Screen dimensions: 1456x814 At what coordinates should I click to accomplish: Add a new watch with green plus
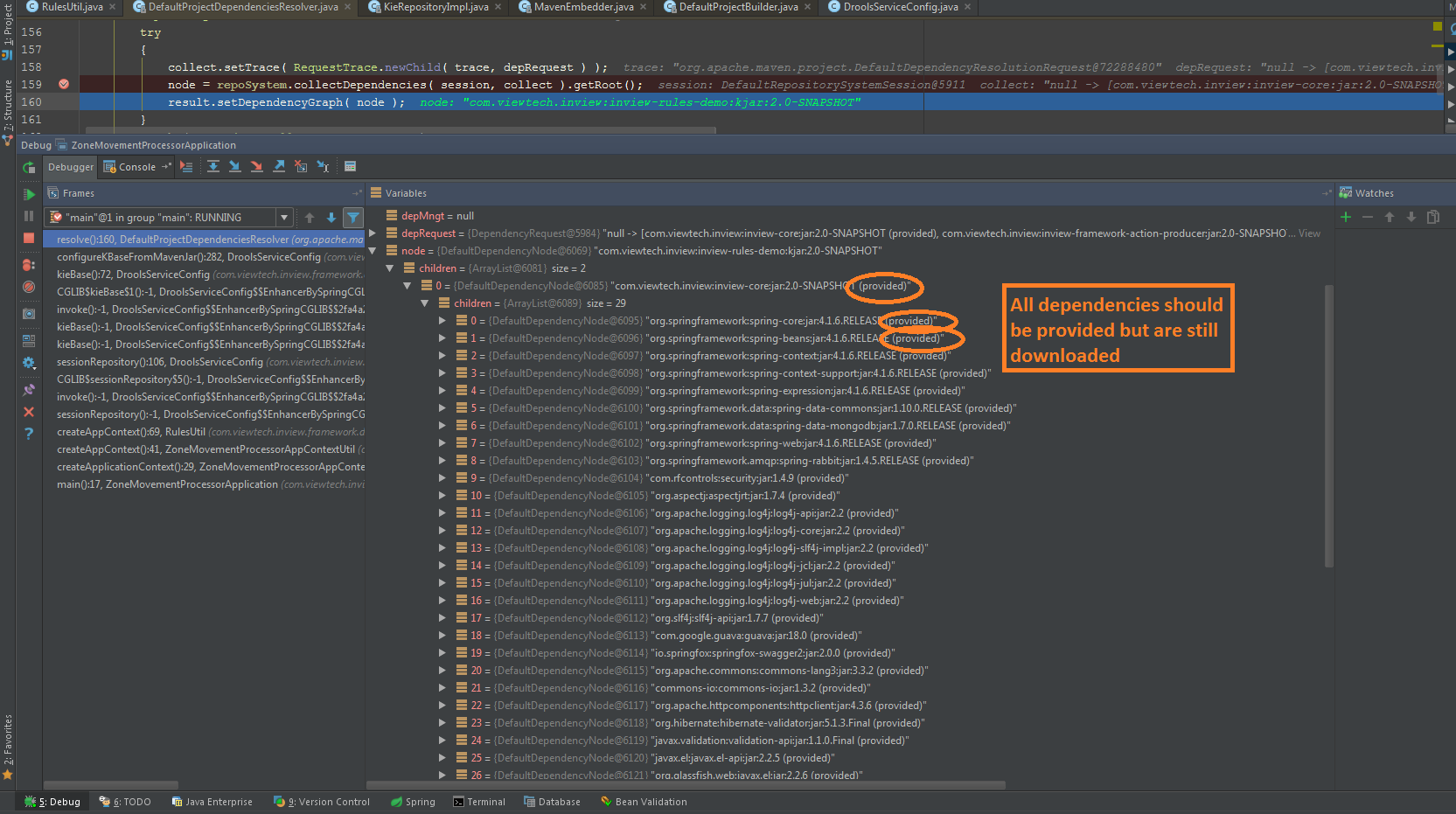[x=1346, y=217]
